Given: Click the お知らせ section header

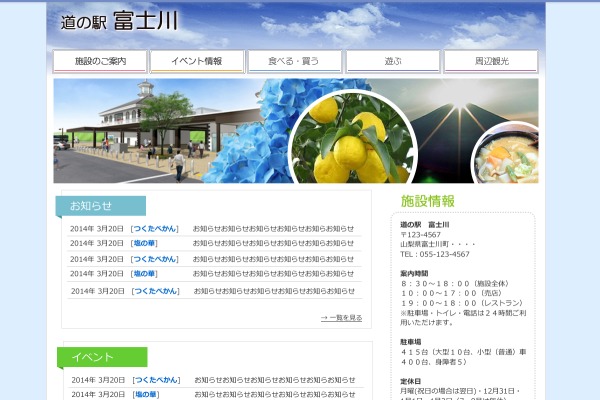Looking at the screenshot, I should (x=101, y=206).
